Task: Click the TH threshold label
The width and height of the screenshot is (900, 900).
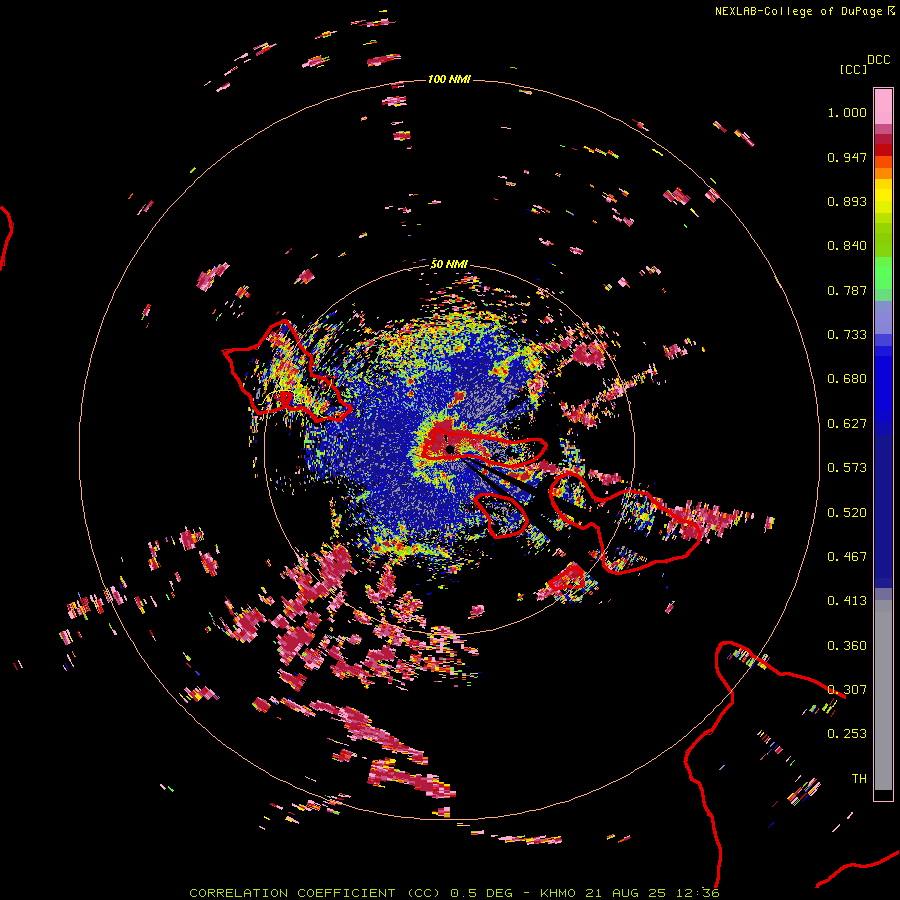Action: pos(859,779)
